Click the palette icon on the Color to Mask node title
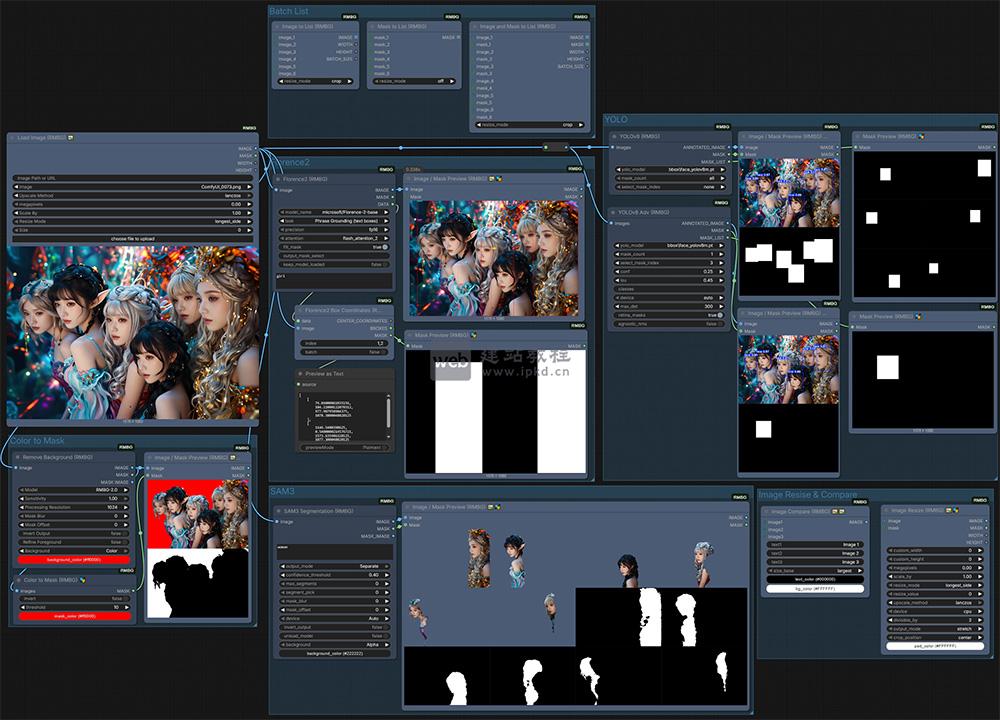1000x720 pixels. point(82,579)
